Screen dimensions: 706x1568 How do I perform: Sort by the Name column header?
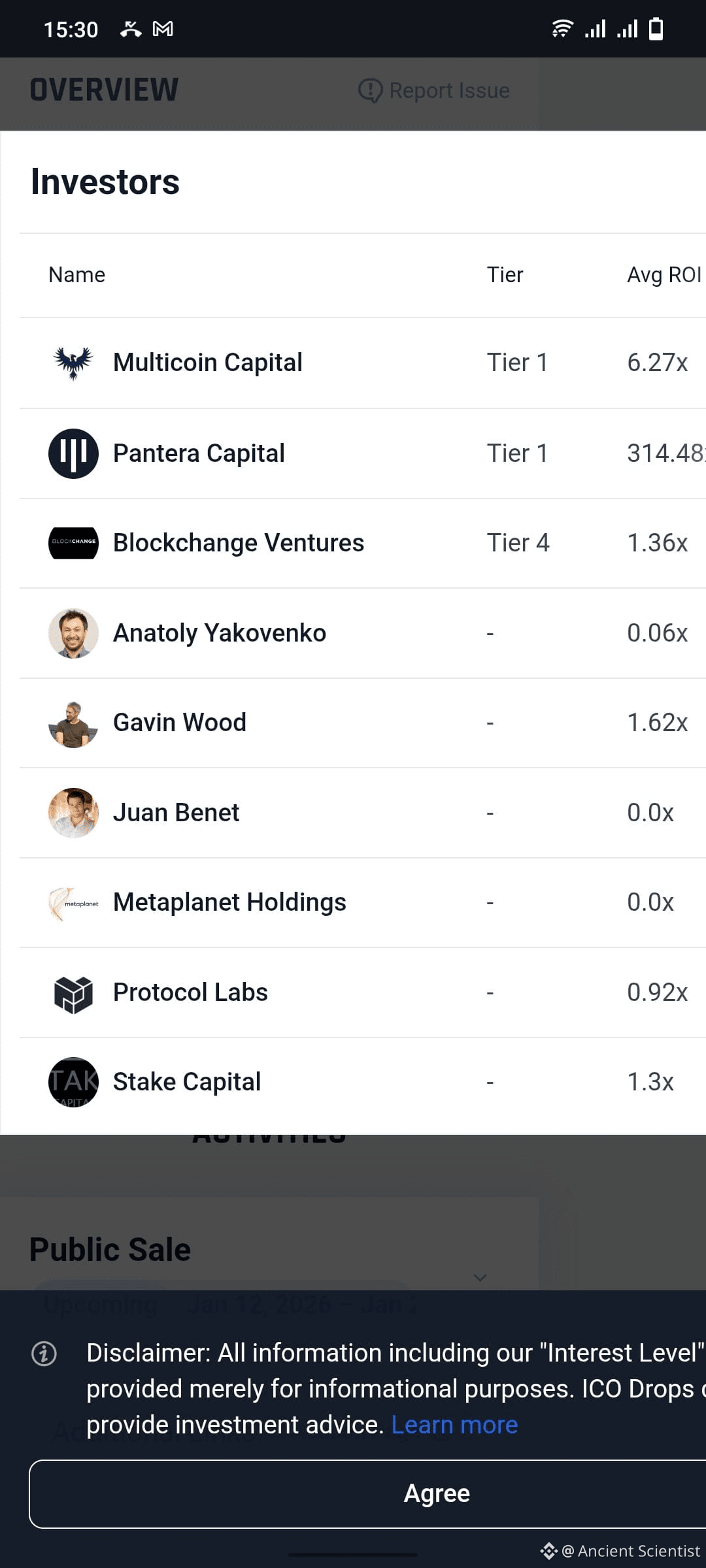[76, 275]
